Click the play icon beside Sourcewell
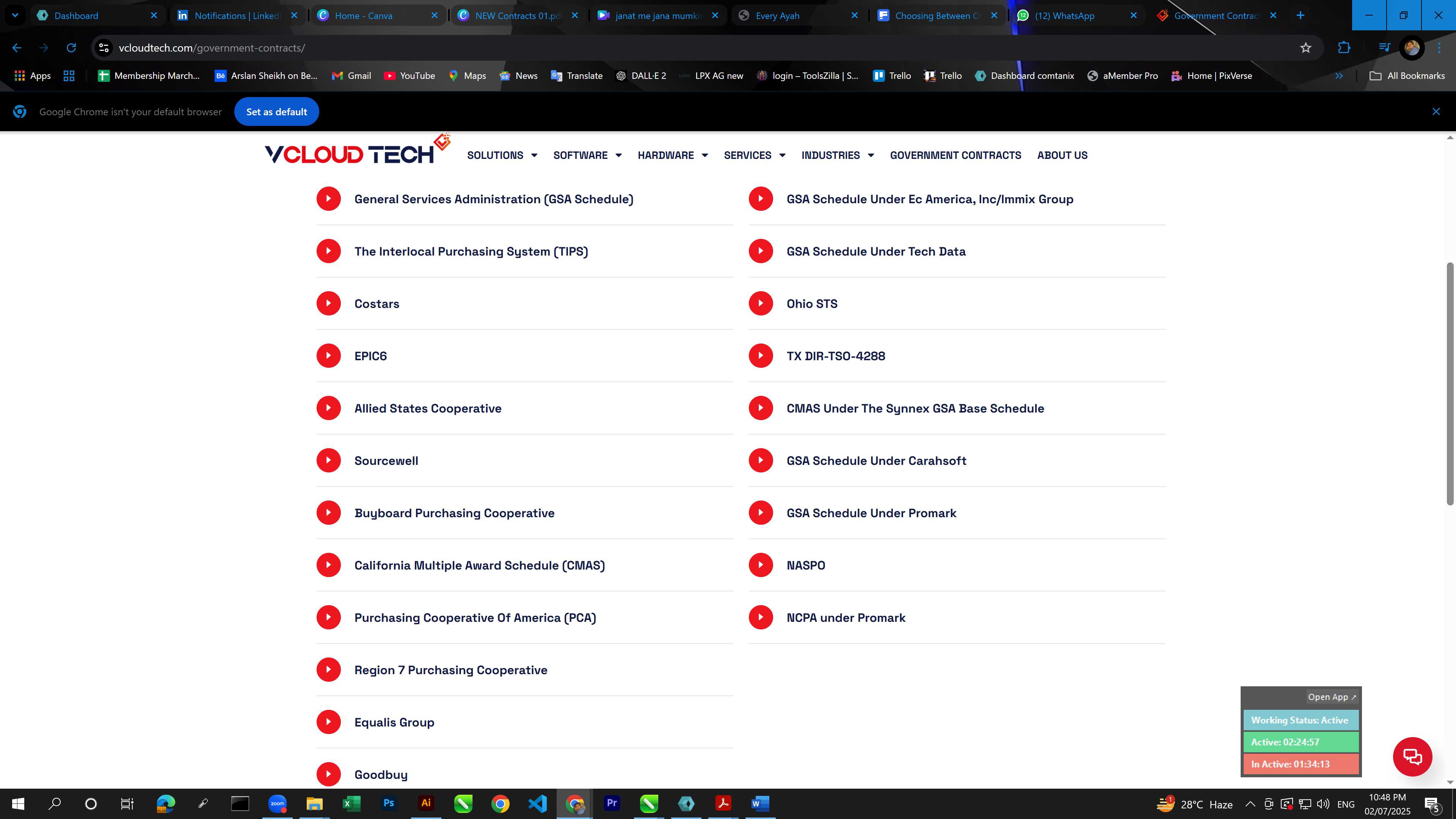The image size is (1456, 819). (x=328, y=460)
